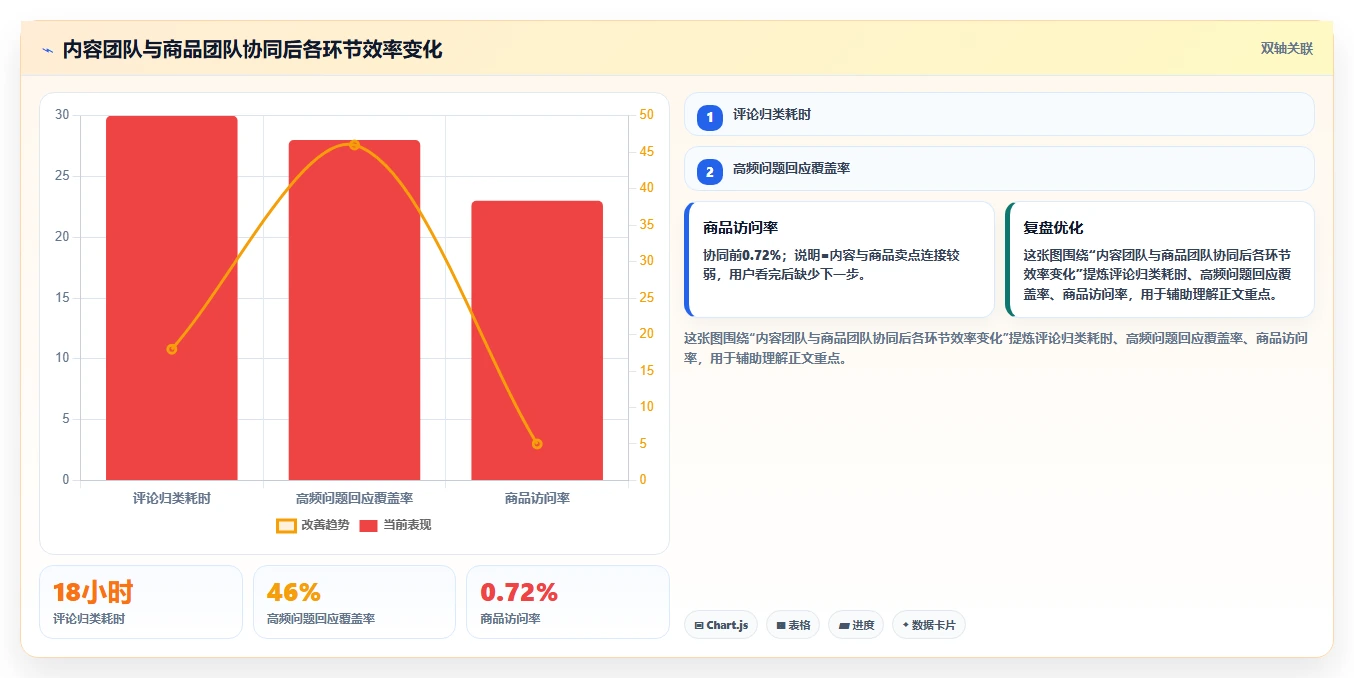The width and height of the screenshot is (1354, 678).
Task: Click right axis value 35
Action: coord(646,225)
